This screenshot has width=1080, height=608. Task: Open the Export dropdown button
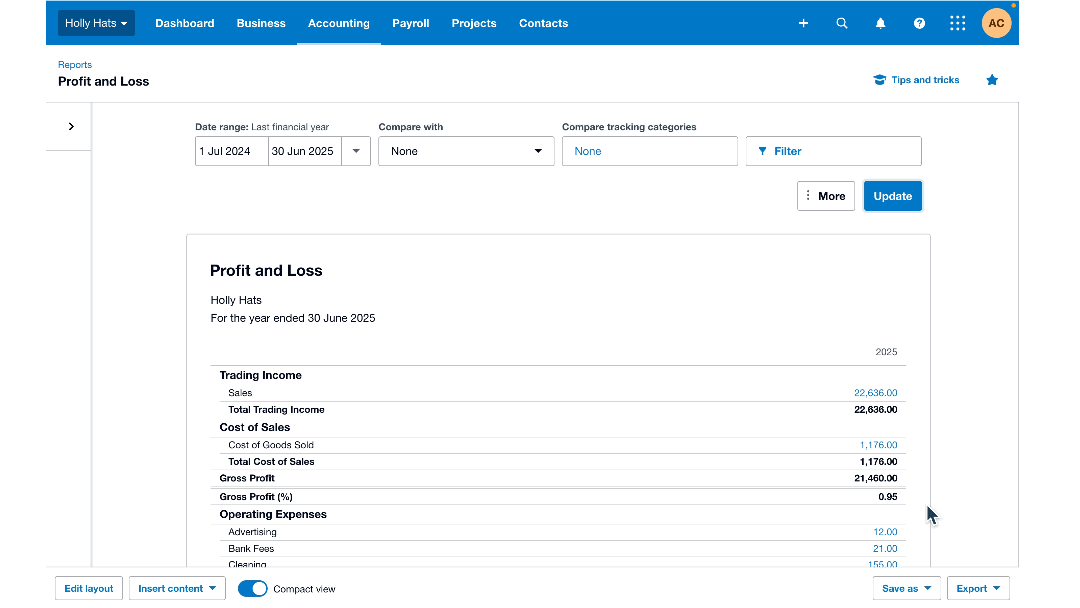[x=978, y=589]
